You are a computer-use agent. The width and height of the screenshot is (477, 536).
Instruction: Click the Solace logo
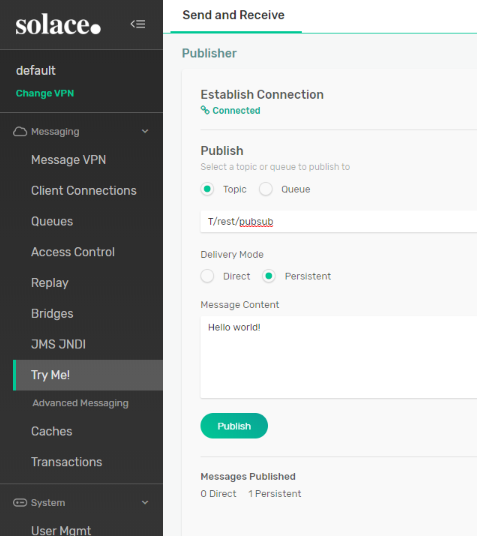point(58,25)
